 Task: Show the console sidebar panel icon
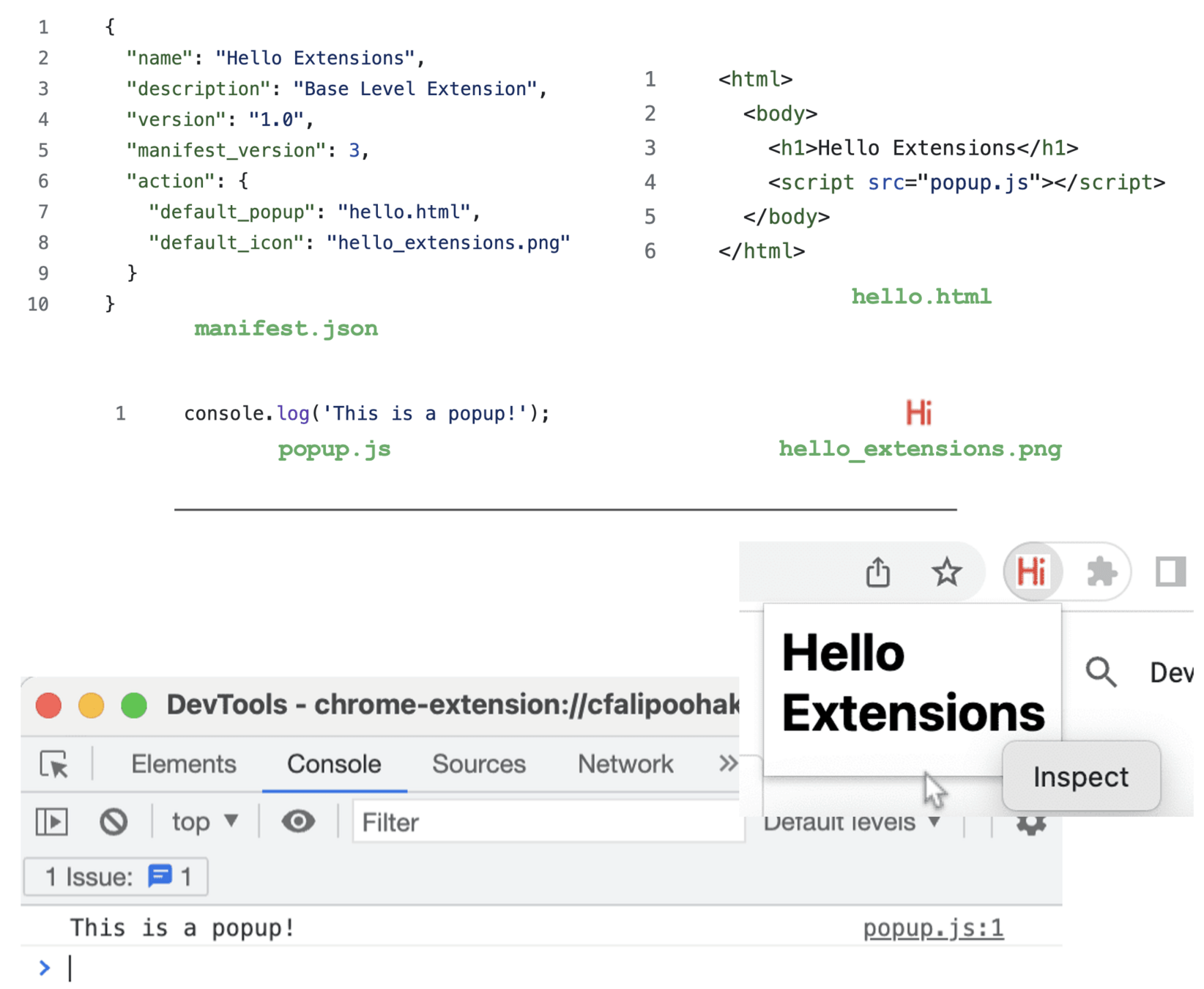pos(52,821)
